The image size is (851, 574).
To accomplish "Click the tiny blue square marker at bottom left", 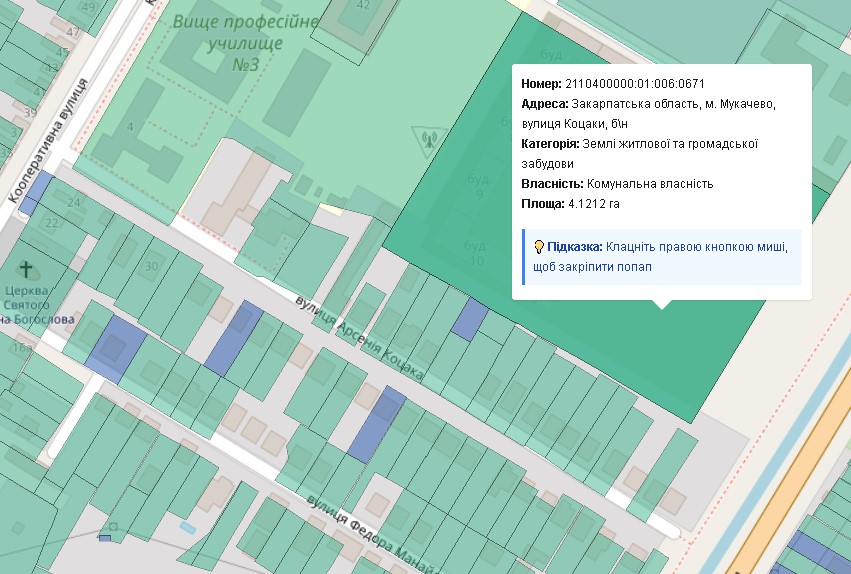I will [x=105, y=539].
